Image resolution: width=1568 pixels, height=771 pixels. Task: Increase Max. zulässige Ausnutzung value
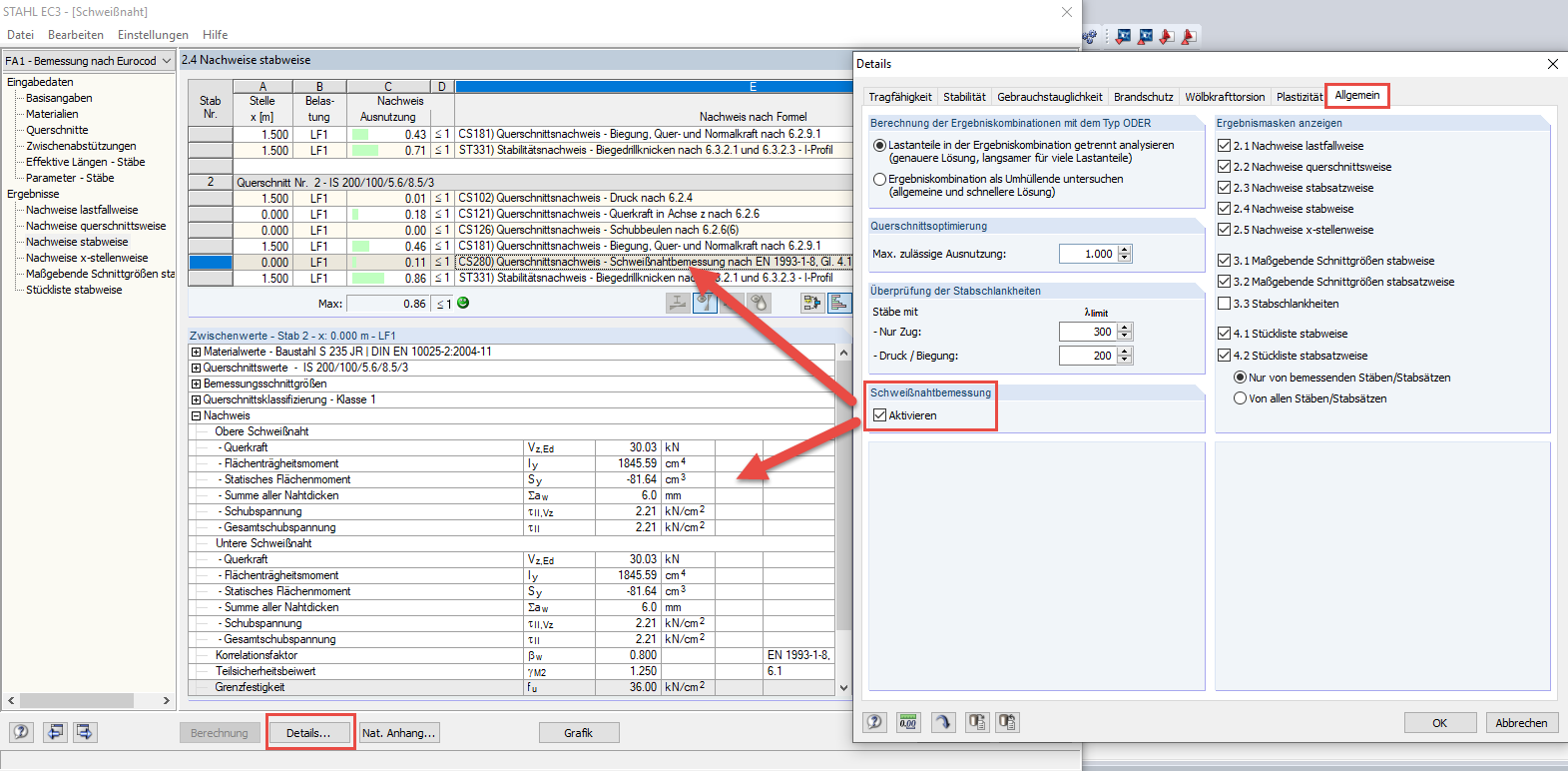(x=1125, y=250)
